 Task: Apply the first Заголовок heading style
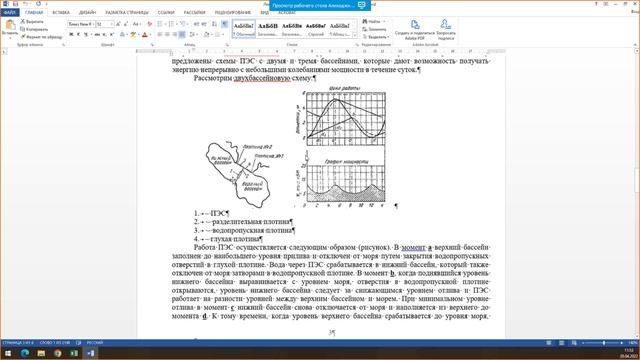coord(268,29)
